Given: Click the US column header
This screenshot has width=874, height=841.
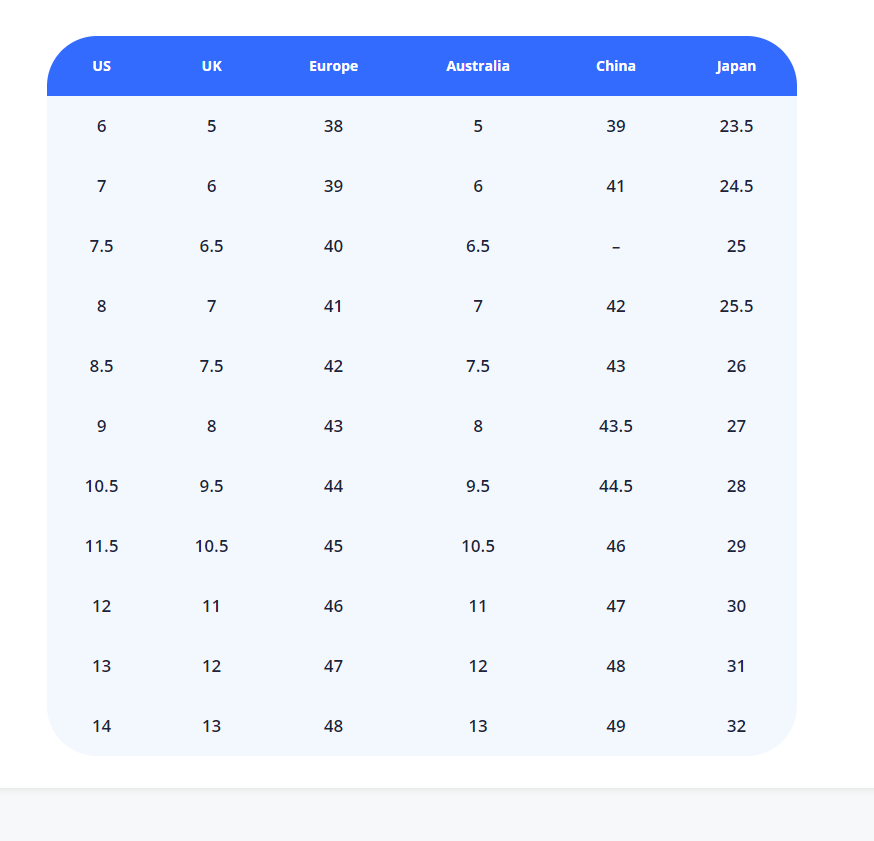Looking at the screenshot, I should point(101,66).
